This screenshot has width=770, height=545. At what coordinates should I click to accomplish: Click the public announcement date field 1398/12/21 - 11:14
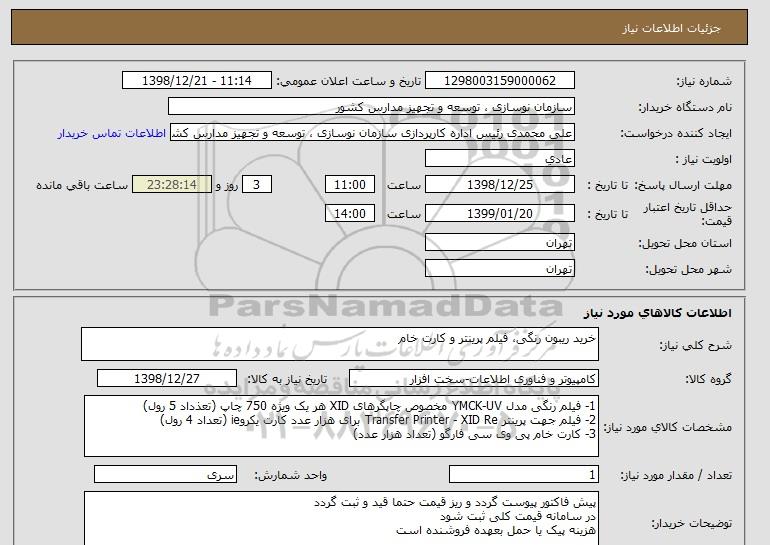tap(196, 81)
